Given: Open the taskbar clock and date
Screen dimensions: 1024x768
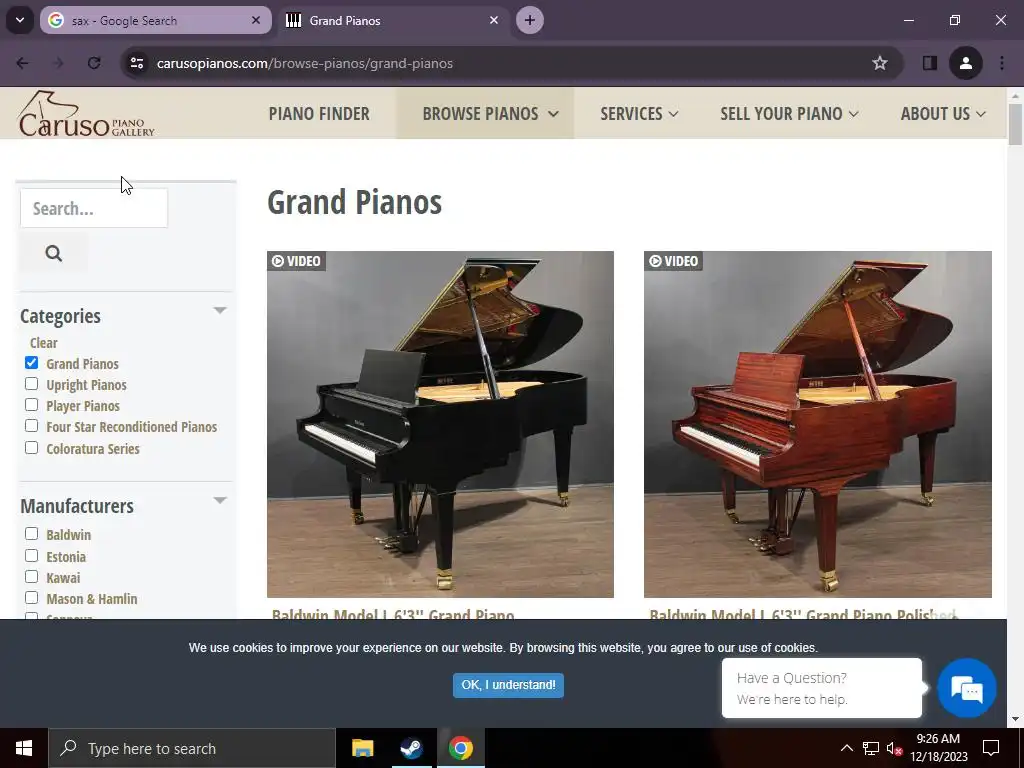Looking at the screenshot, I should [x=938, y=748].
